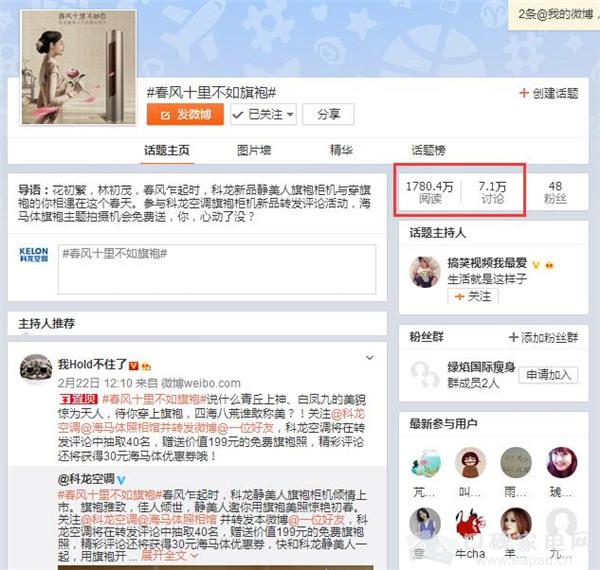This screenshot has width=600, height=570.
Task: Click the 我Hold不住了 profile avatar
Action: click(36, 369)
